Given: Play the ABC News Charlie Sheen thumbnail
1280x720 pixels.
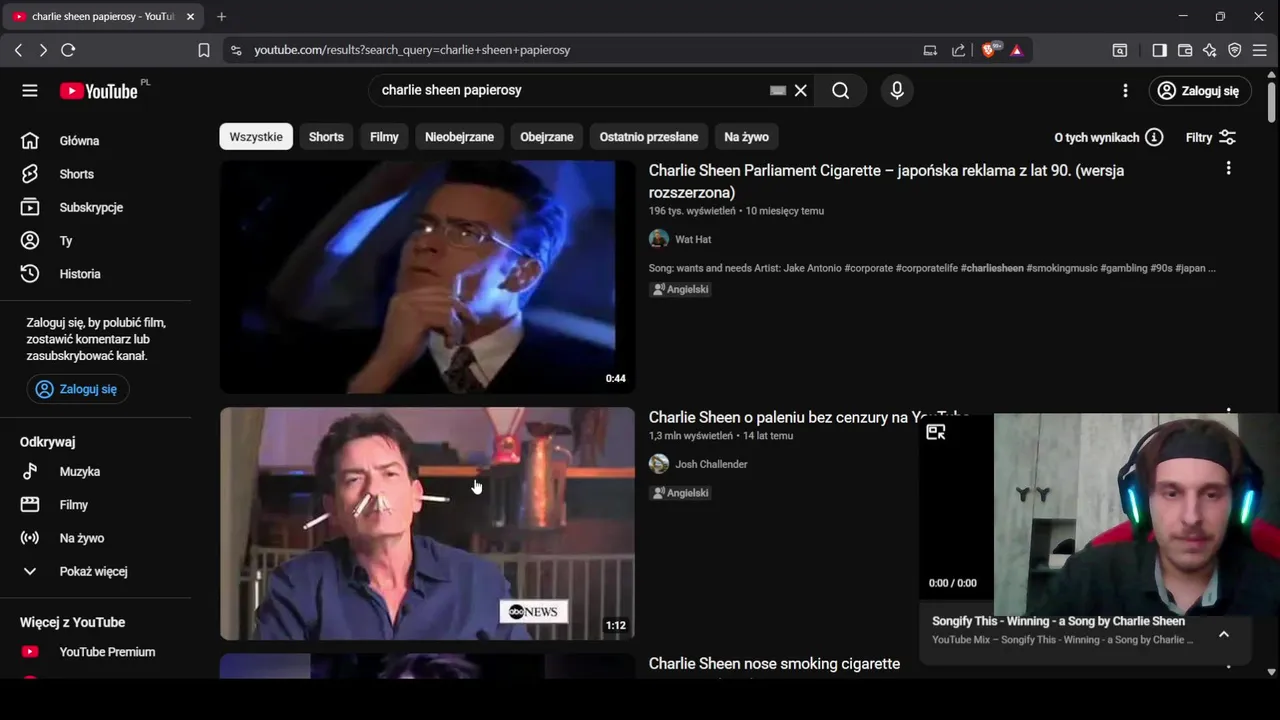Looking at the screenshot, I should [x=427, y=523].
